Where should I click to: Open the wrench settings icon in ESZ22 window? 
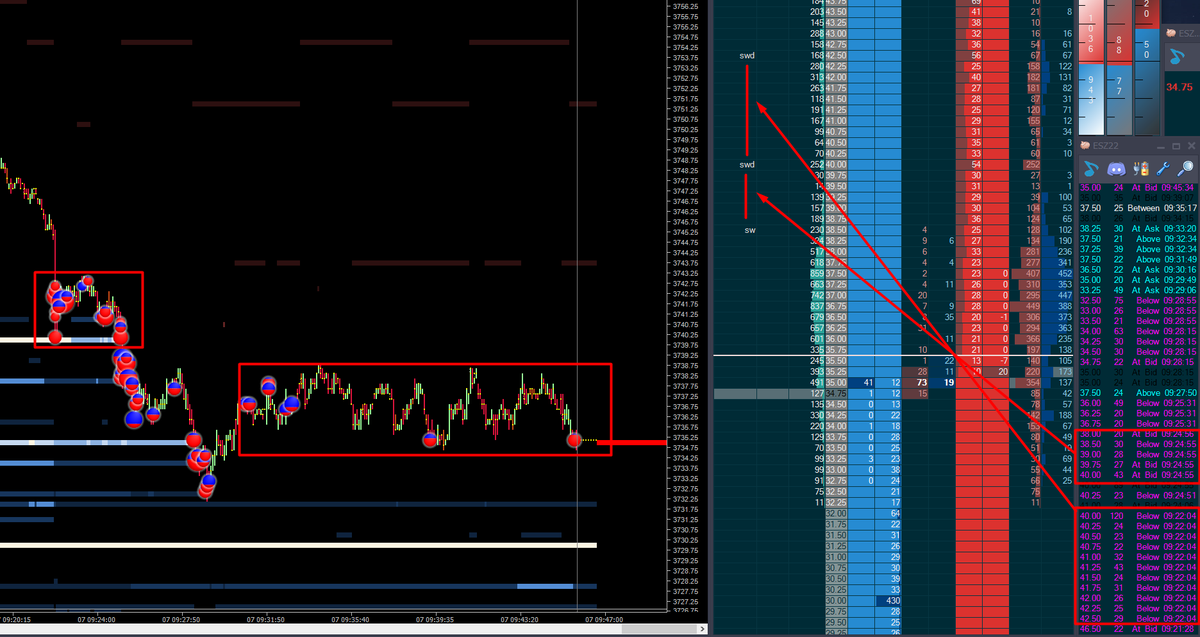(1163, 169)
